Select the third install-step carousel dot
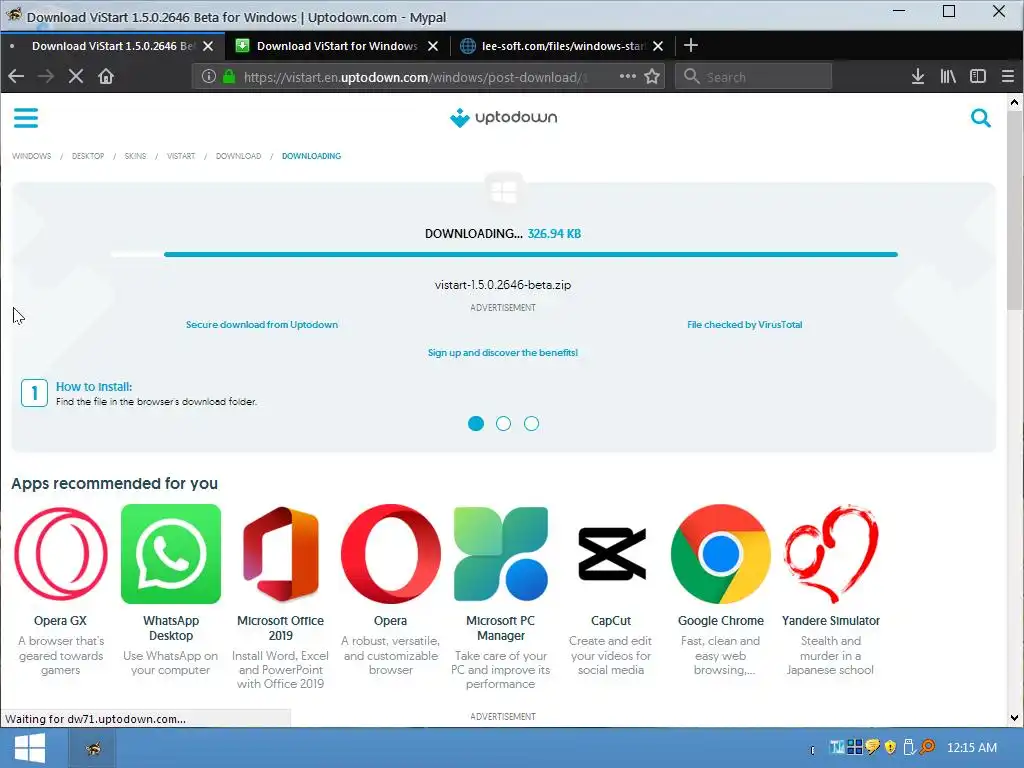Image resolution: width=1024 pixels, height=768 pixels. coord(532,424)
